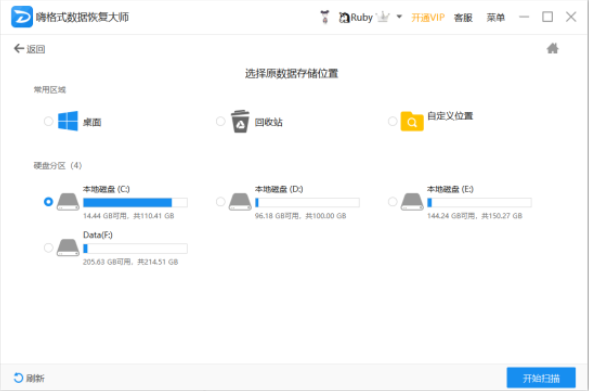Click the C: drive disk icon

68,202
